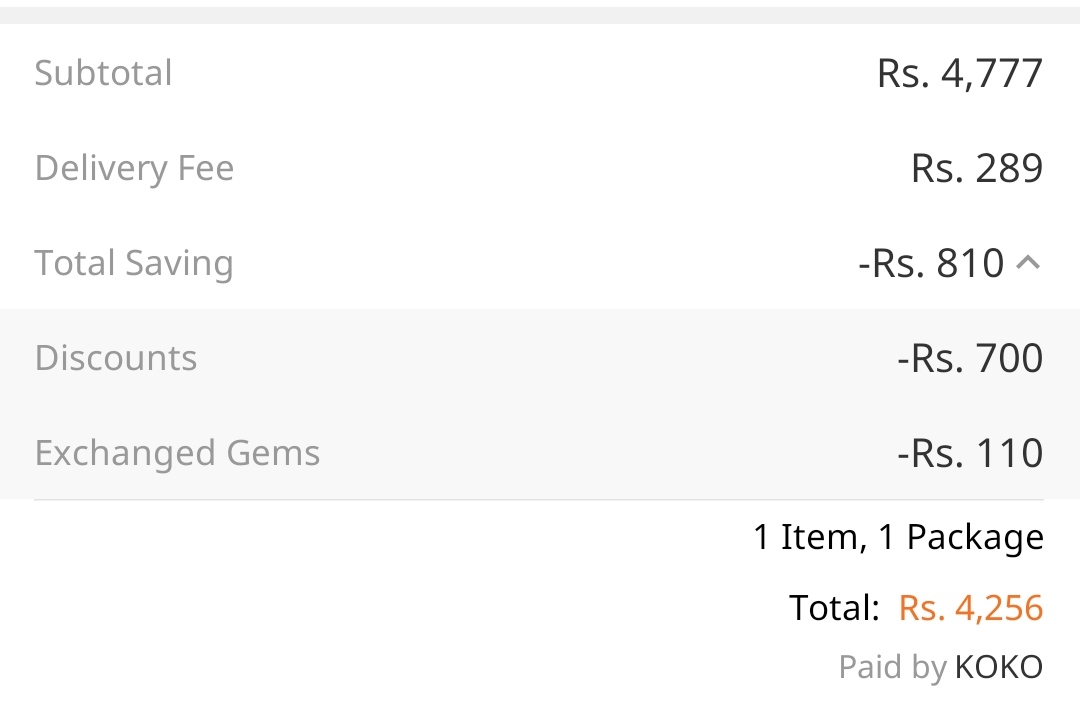Screen dimensions: 1080x716
Task: Tap the Rs. 4,777 subtotal amount
Action: pyautogui.click(x=960, y=74)
